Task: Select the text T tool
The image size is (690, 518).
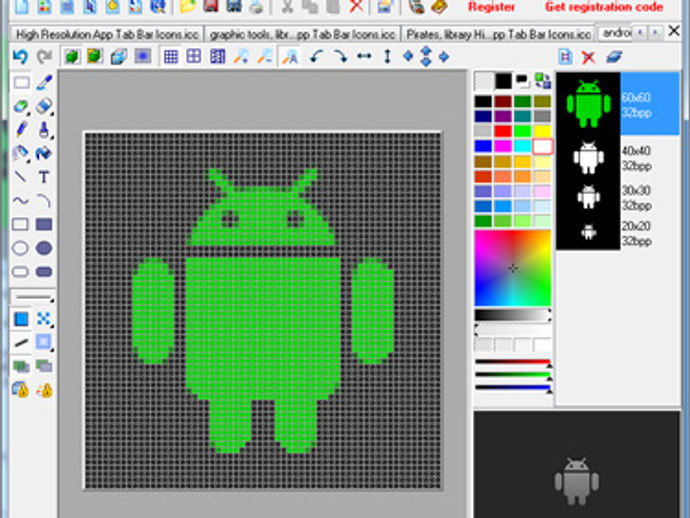Action: [44, 177]
